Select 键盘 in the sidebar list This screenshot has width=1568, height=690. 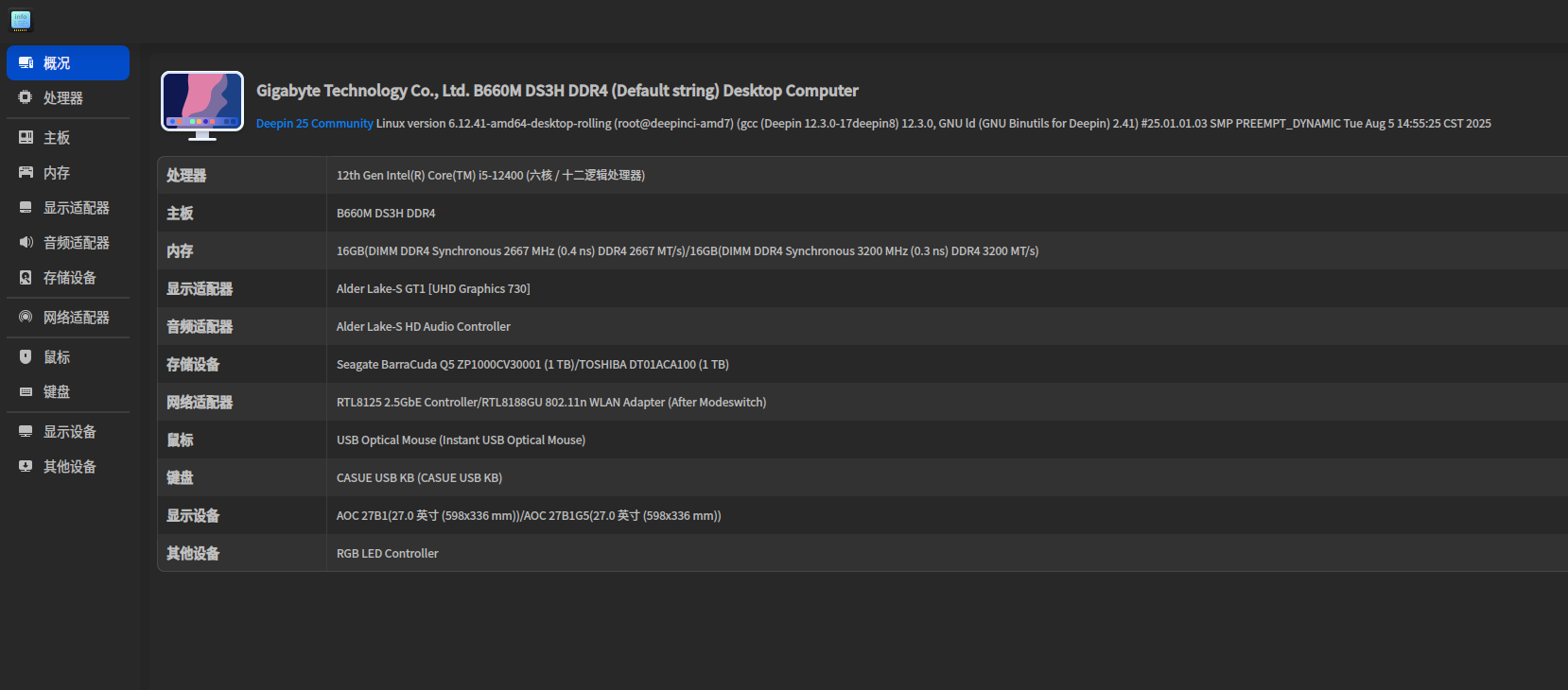pyautogui.click(x=68, y=392)
